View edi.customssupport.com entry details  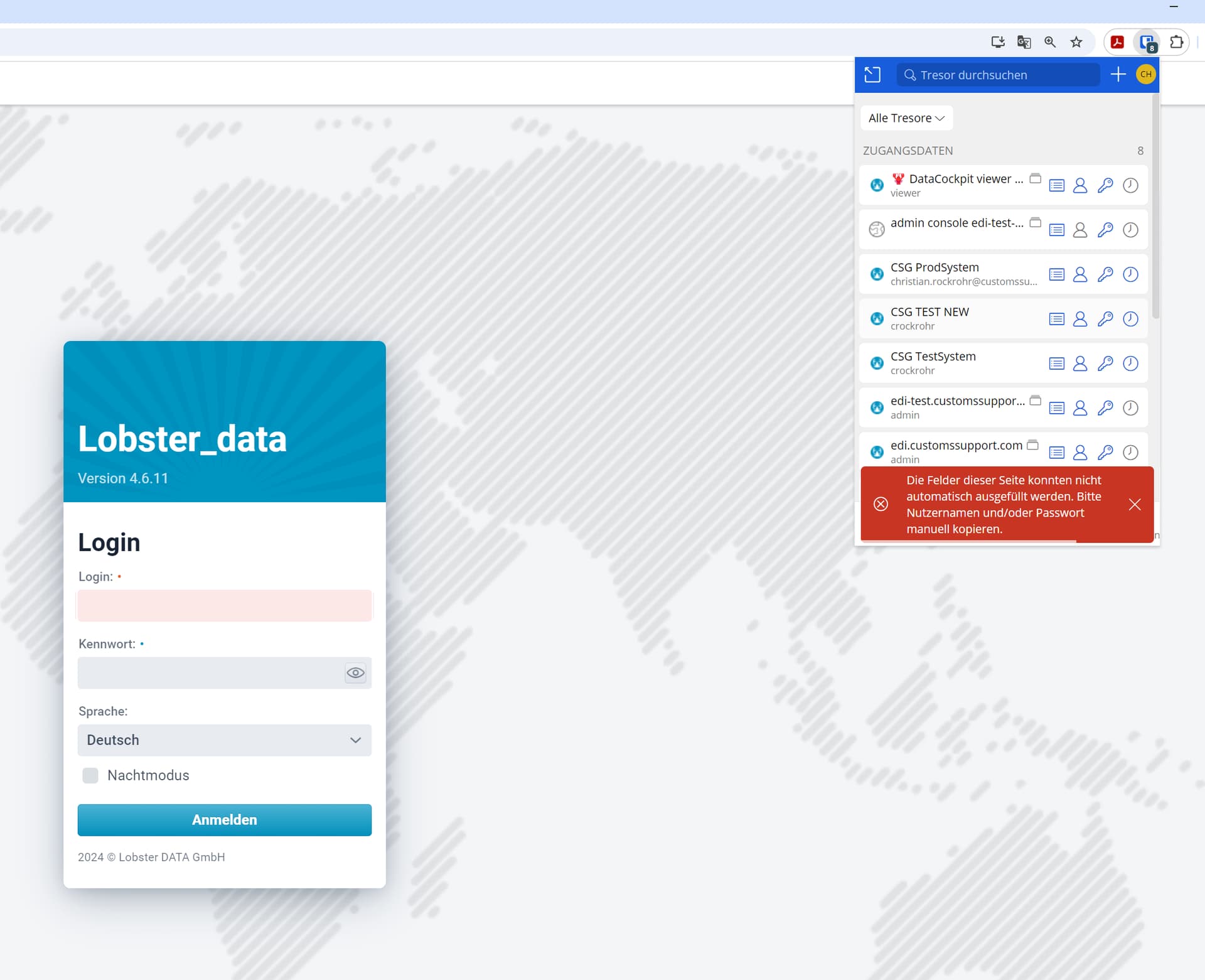point(1057,453)
